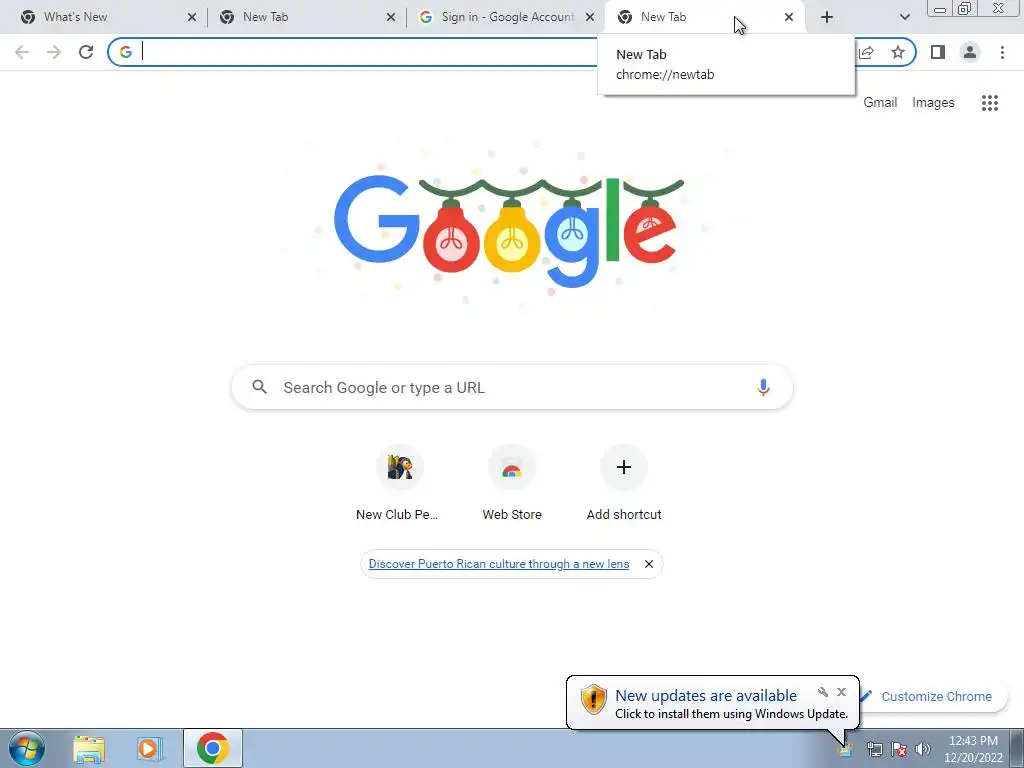
Task: Click the network tray icon
Action: pyautogui.click(x=874, y=748)
